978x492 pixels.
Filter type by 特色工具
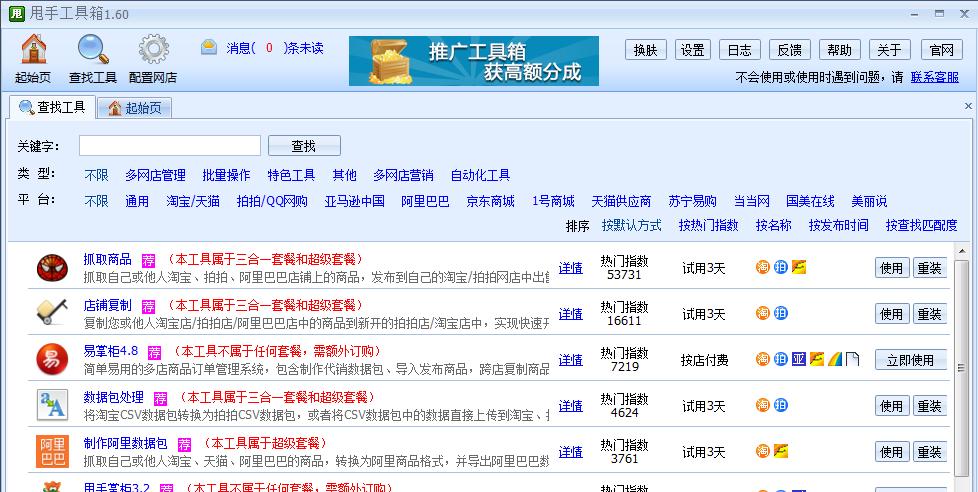pyautogui.click(x=291, y=175)
